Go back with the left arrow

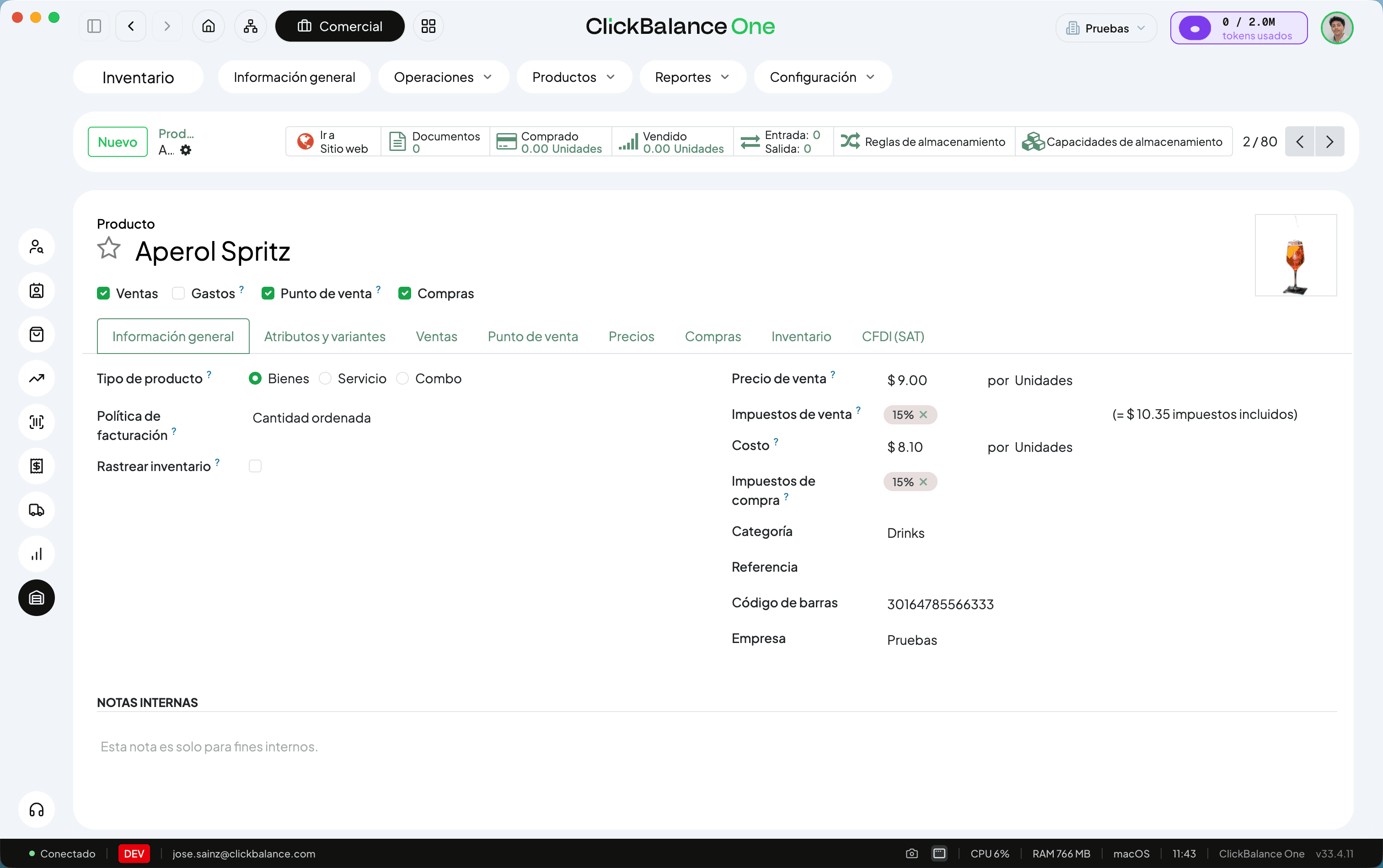pos(131,27)
